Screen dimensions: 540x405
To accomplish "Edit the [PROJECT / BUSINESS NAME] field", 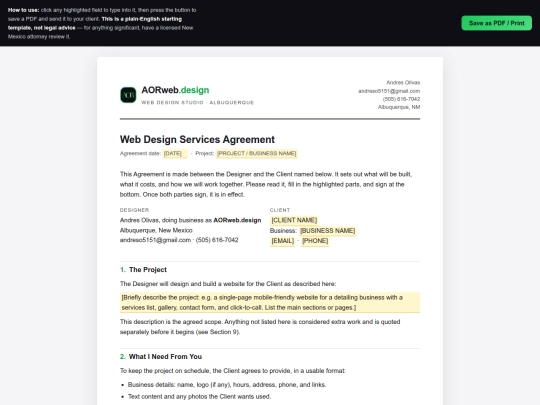I will pos(257,153).
